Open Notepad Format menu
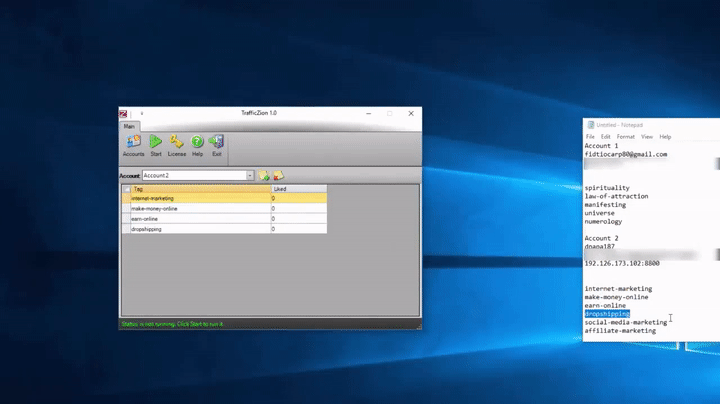The width and height of the screenshot is (720, 404). point(625,137)
